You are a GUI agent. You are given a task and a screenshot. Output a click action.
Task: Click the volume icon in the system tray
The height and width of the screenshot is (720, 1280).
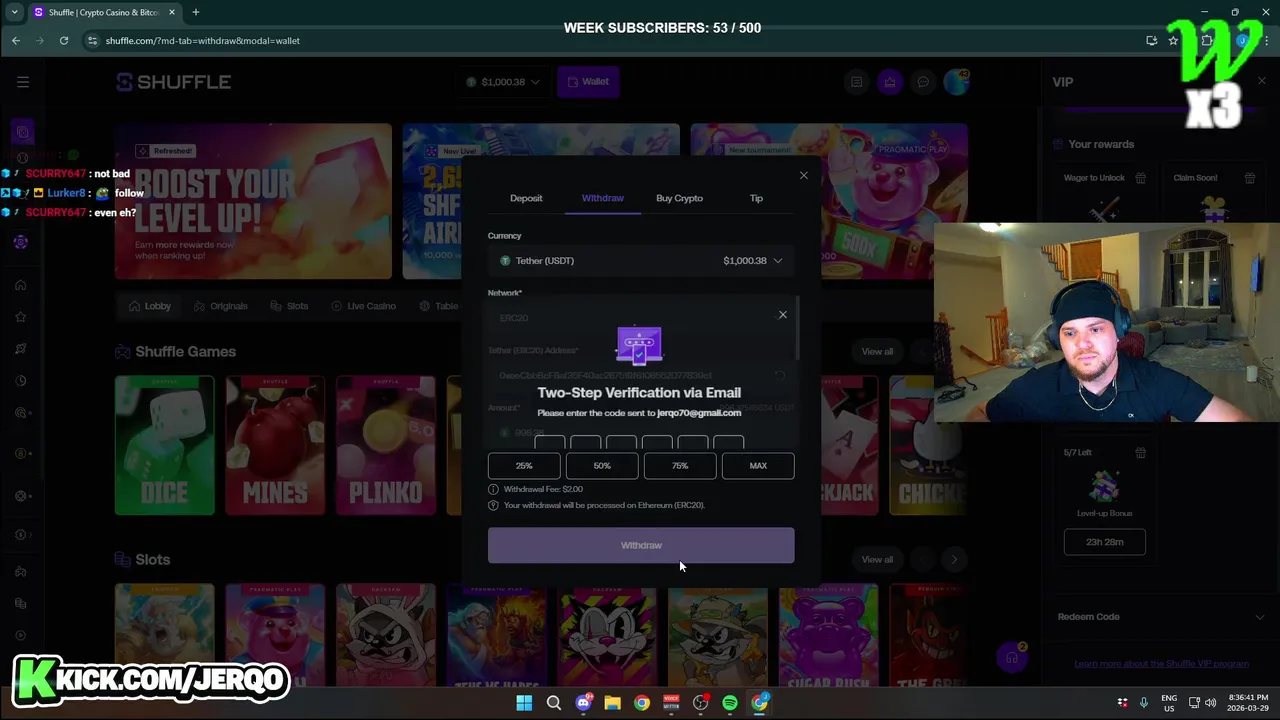coord(1210,703)
